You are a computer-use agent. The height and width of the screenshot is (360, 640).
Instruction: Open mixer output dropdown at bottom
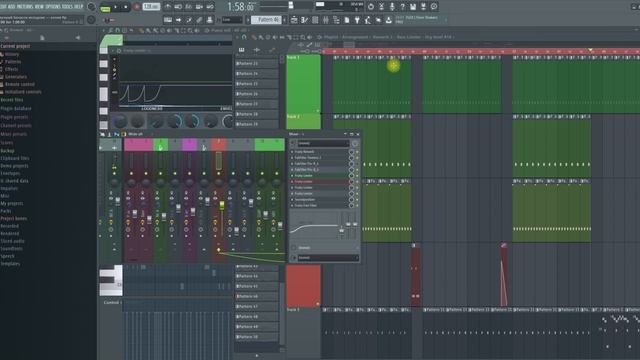328,258
